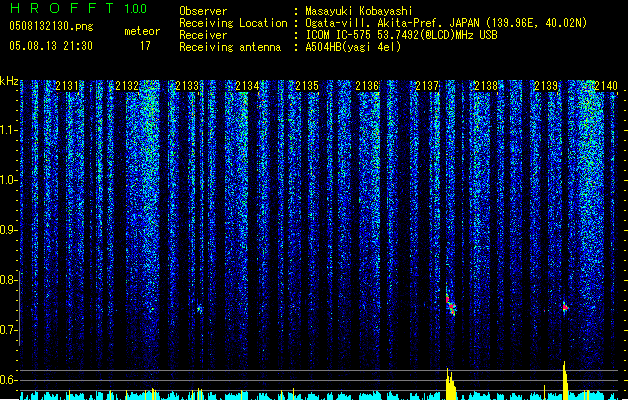629x400 pixels.
Task: Click the 2140 time marker
Action: (606, 86)
